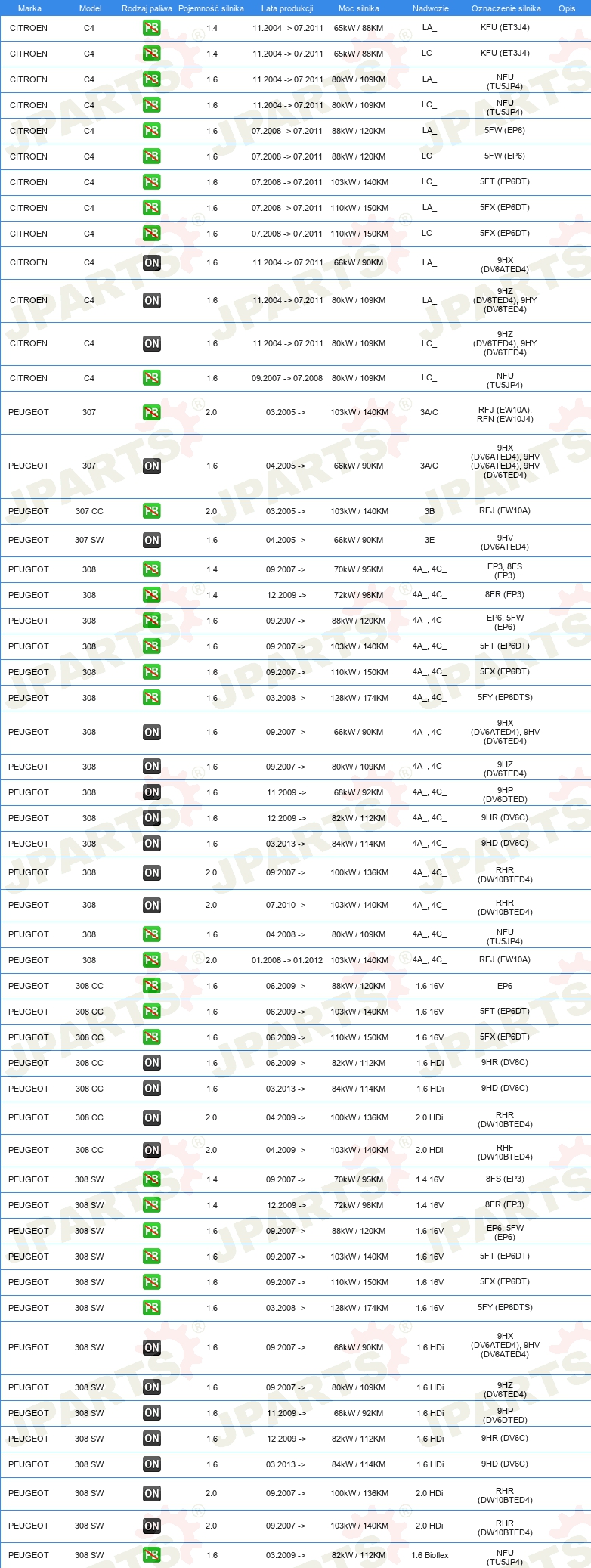Select the '1.6 Bioflex' body cell
The image size is (591, 1568).
[430, 1556]
